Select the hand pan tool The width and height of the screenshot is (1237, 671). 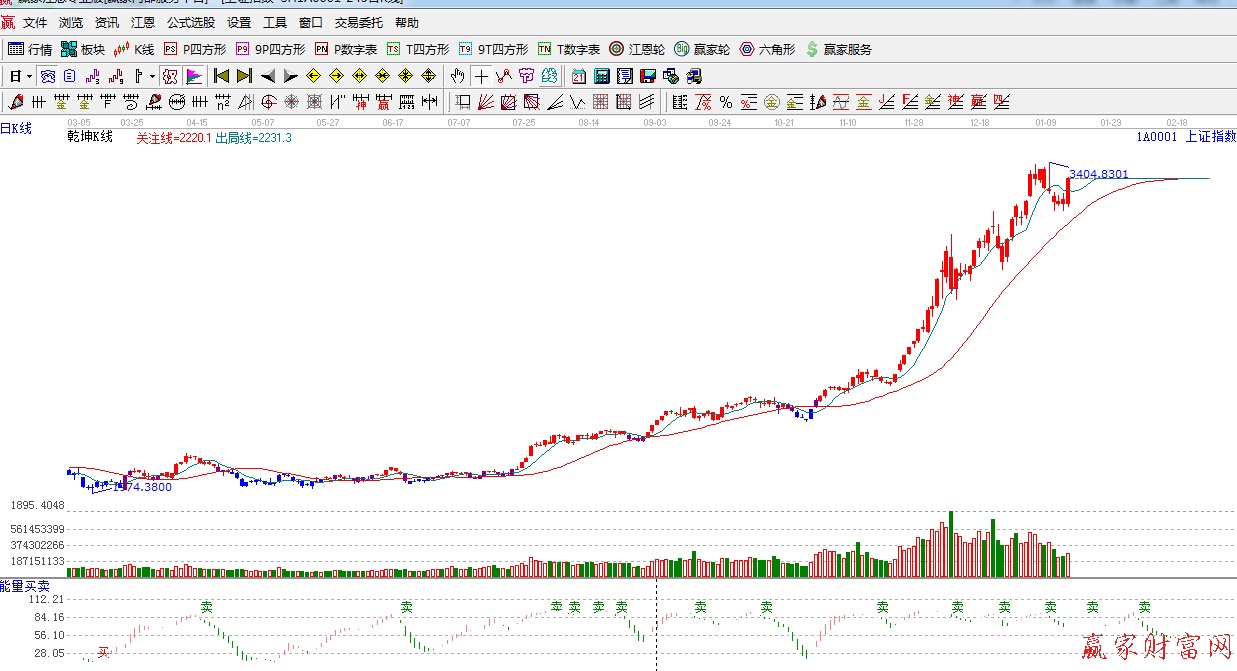click(457, 76)
